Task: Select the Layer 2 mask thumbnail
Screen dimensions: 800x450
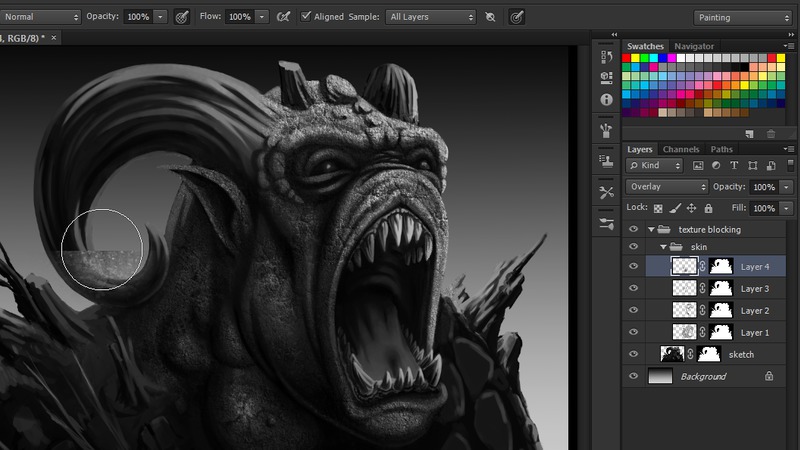Action: point(721,311)
